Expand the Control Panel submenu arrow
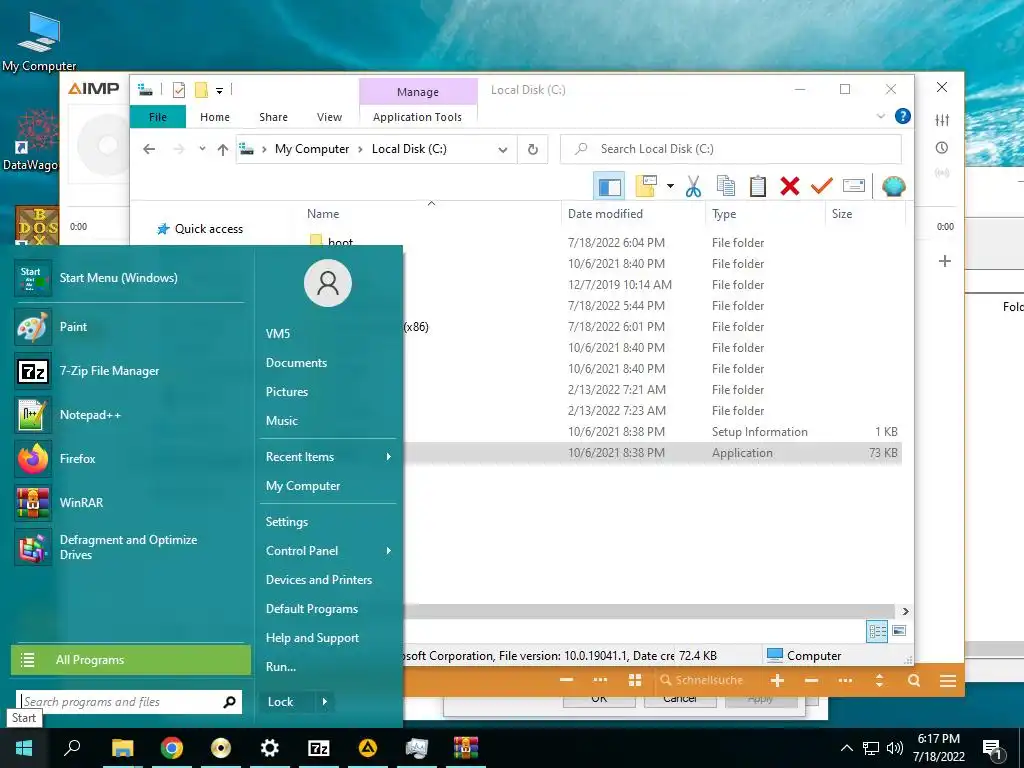Screen dimensions: 1024x768 (389, 551)
